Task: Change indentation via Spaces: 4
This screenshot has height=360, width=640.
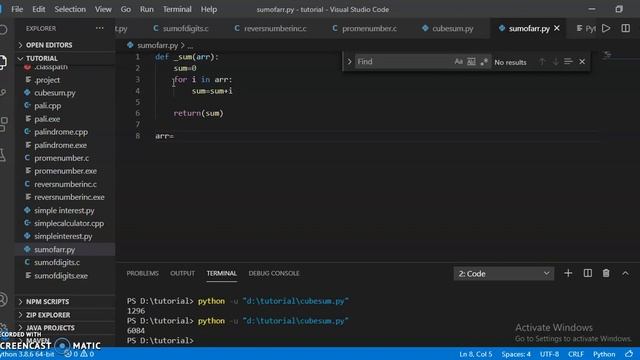Action: tap(516, 354)
